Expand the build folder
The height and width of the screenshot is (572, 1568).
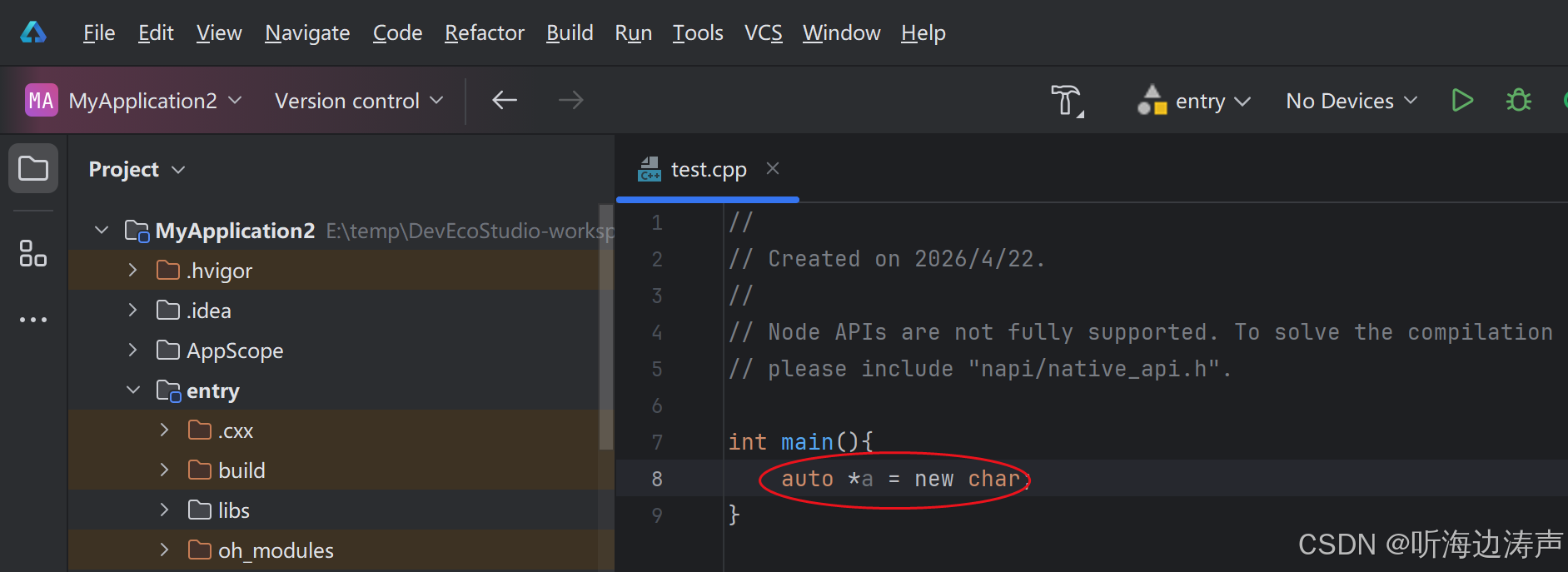tap(164, 470)
